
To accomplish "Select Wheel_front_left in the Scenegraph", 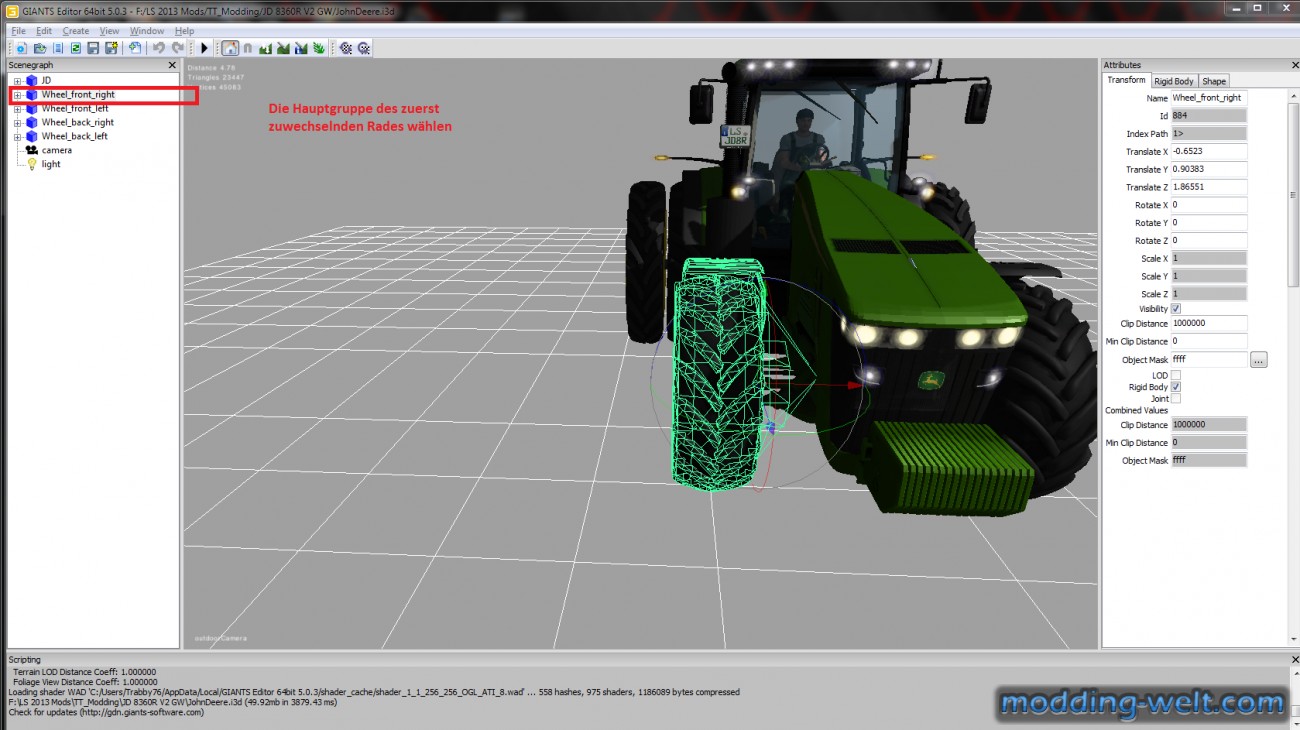I will point(75,108).
